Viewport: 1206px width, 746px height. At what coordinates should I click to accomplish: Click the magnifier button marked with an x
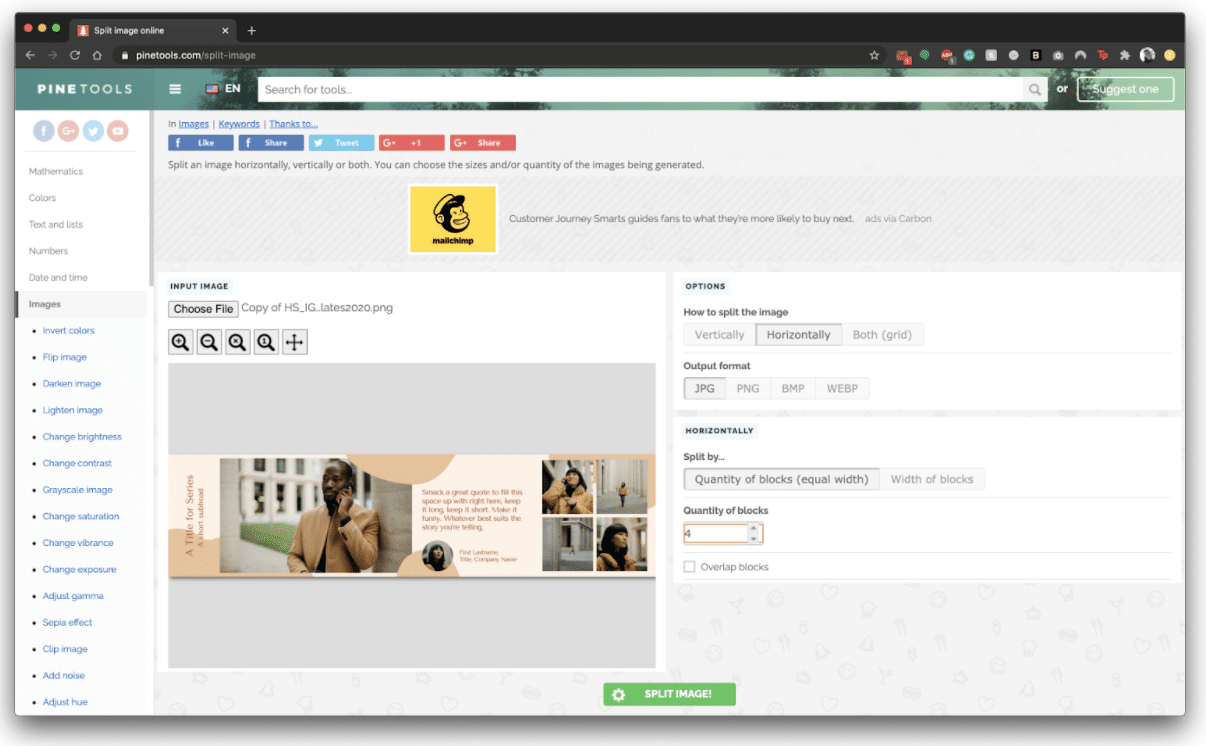[237, 343]
